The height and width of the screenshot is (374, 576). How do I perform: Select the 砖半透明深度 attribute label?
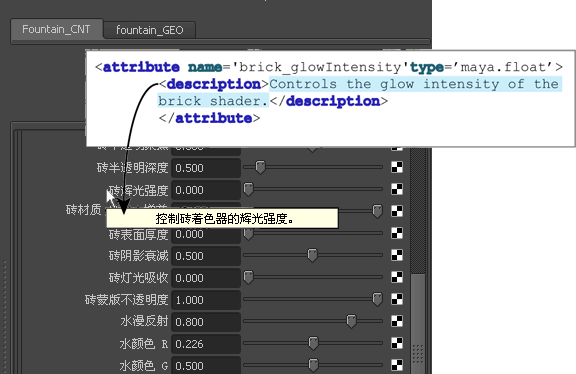click(x=132, y=168)
